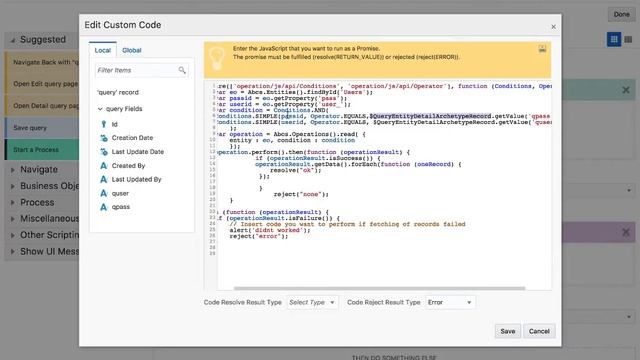Viewport: 640px width, 360px height.
Task: Click the Created By text-type icon
Action: click(x=104, y=166)
